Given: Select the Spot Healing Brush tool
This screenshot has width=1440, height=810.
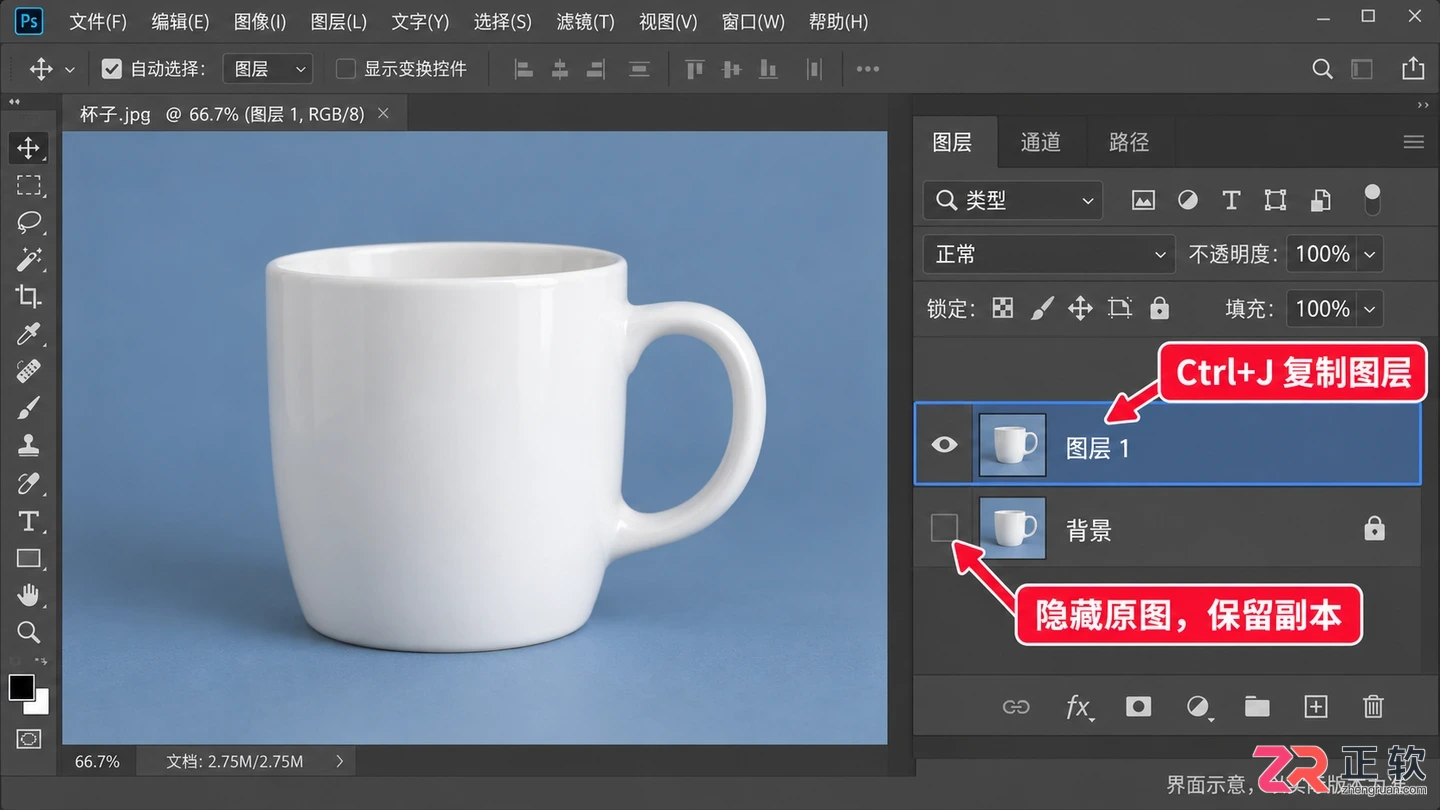Looking at the screenshot, I should click(x=28, y=372).
